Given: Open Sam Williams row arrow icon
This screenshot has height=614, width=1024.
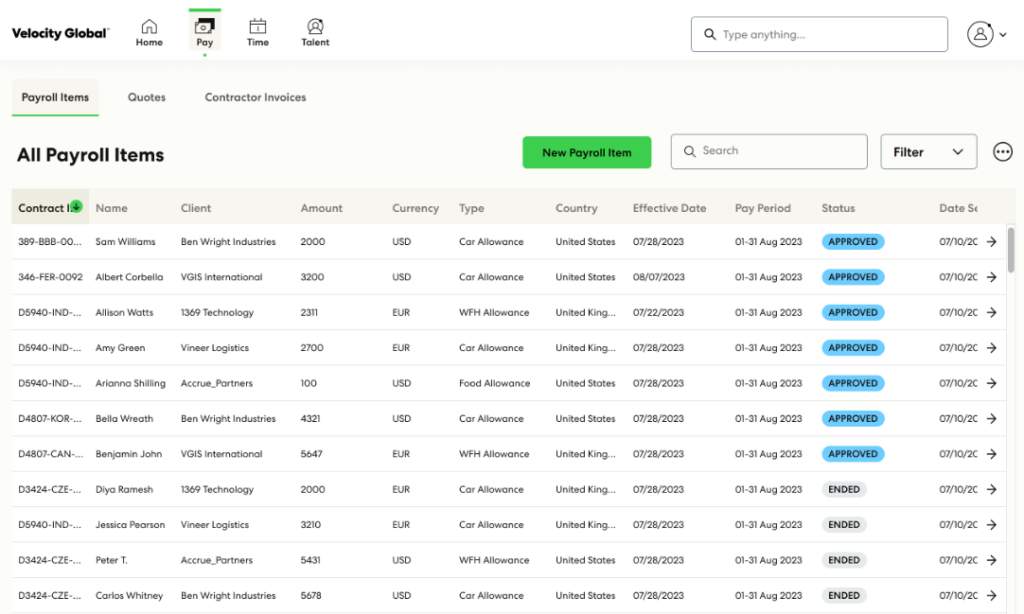Looking at the screenshot, I should pyautogui.click(x=991, y=242).
